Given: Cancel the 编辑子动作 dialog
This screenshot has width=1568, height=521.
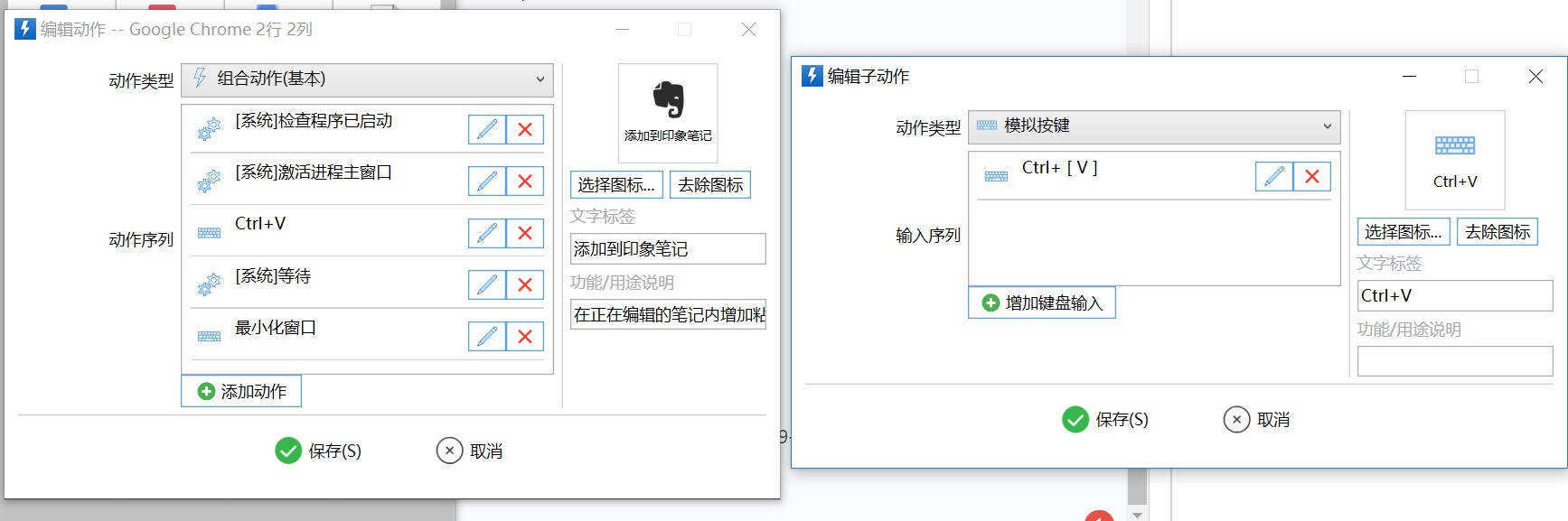Looking at the screenshot, I should click(1257, 420).
